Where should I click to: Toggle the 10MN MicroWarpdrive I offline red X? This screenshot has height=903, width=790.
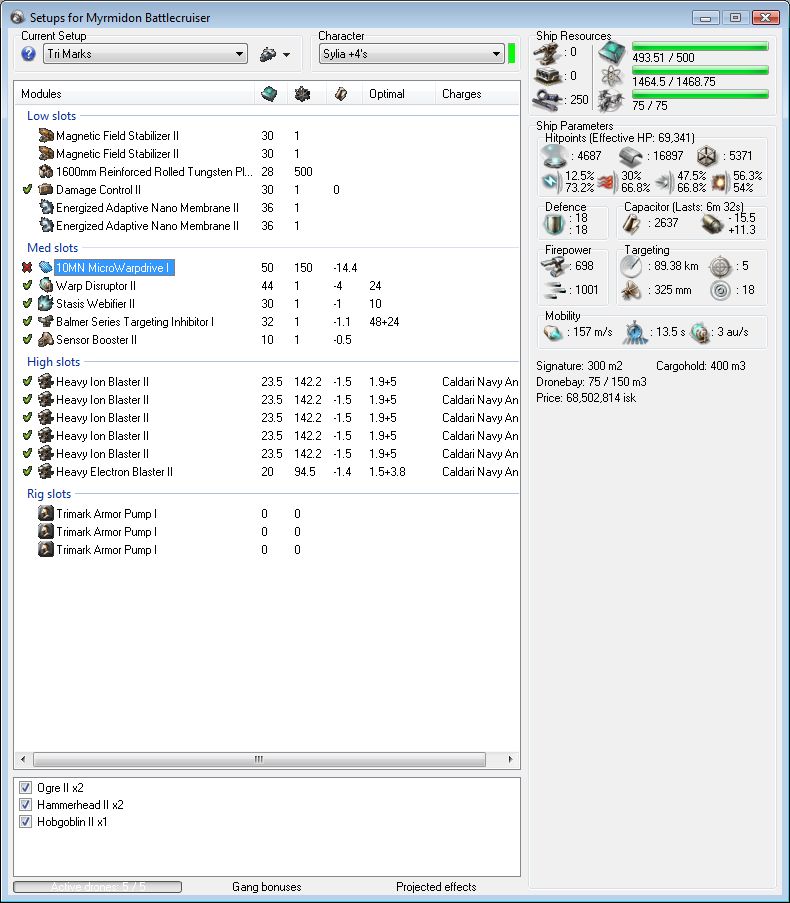point(27,267)
